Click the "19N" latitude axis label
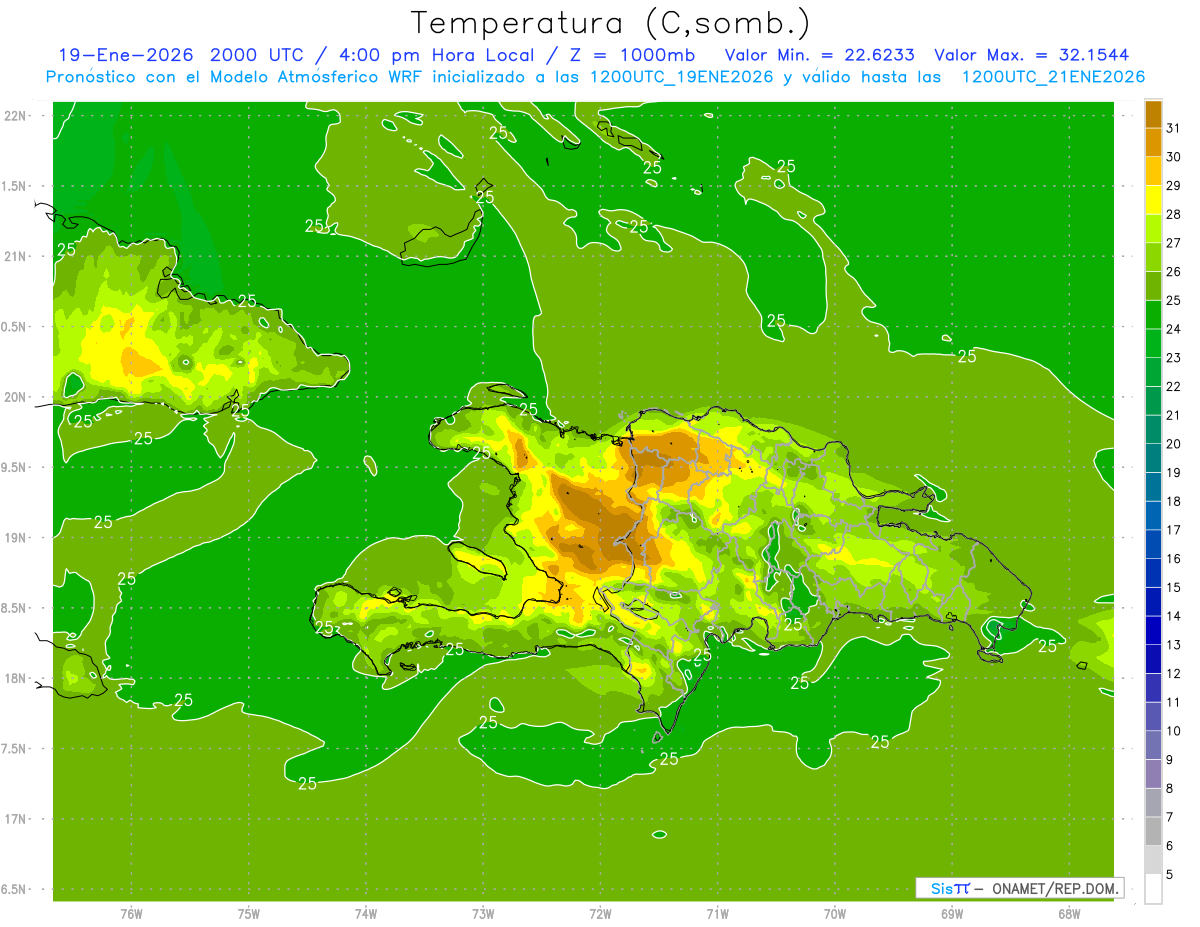Screen dimensions: 1200x927 [16, 537]
